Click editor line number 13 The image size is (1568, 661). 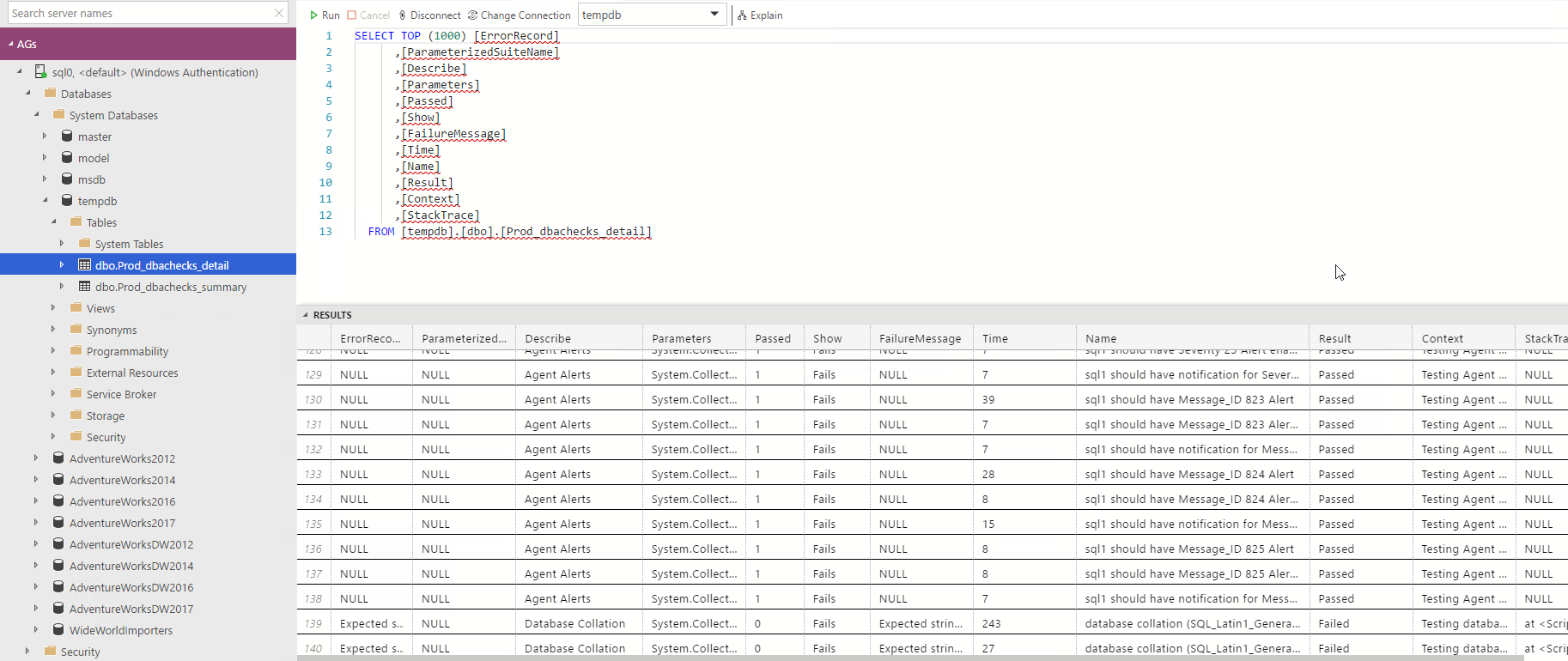point(325,232)
